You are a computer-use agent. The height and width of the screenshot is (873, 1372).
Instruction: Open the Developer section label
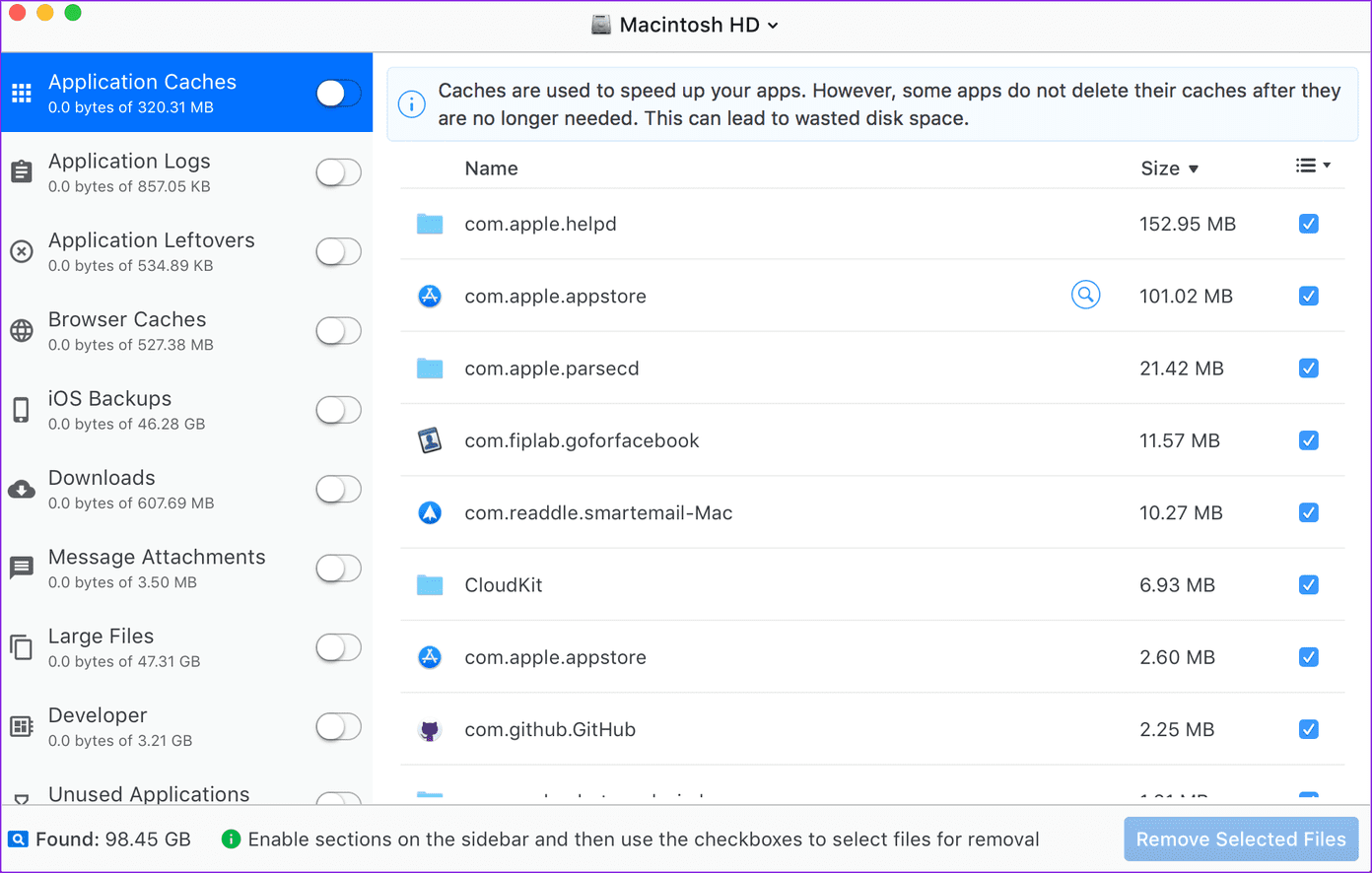(x=98, y=715)
